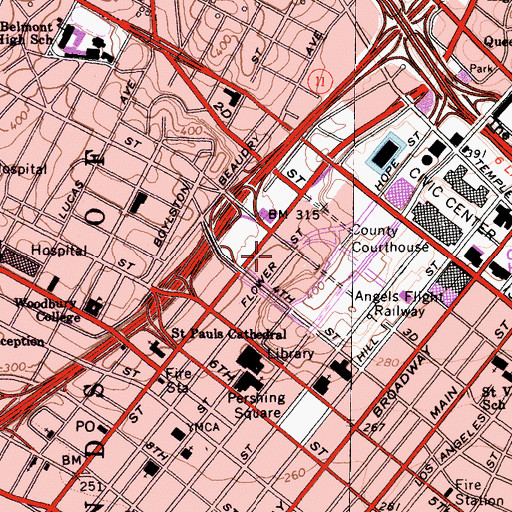Select the Woodbury College label
Image resolution: width=512 pixels, height=512 pixels.
pyautogui.click(x=47, y=310)
